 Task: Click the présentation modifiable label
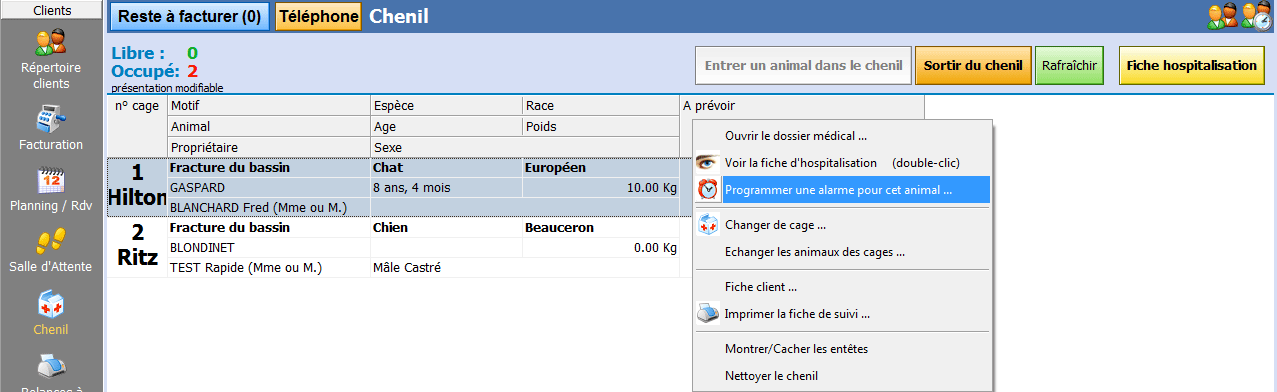167,88
